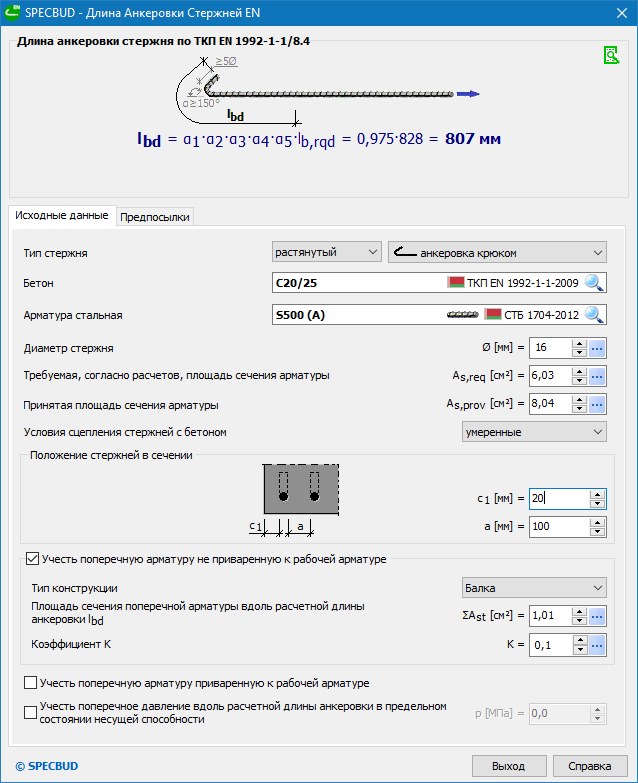The width and height of the screenshot is (638, 783).
Task: Open concrete class search magnifier icon
Action: pos(595,283)
